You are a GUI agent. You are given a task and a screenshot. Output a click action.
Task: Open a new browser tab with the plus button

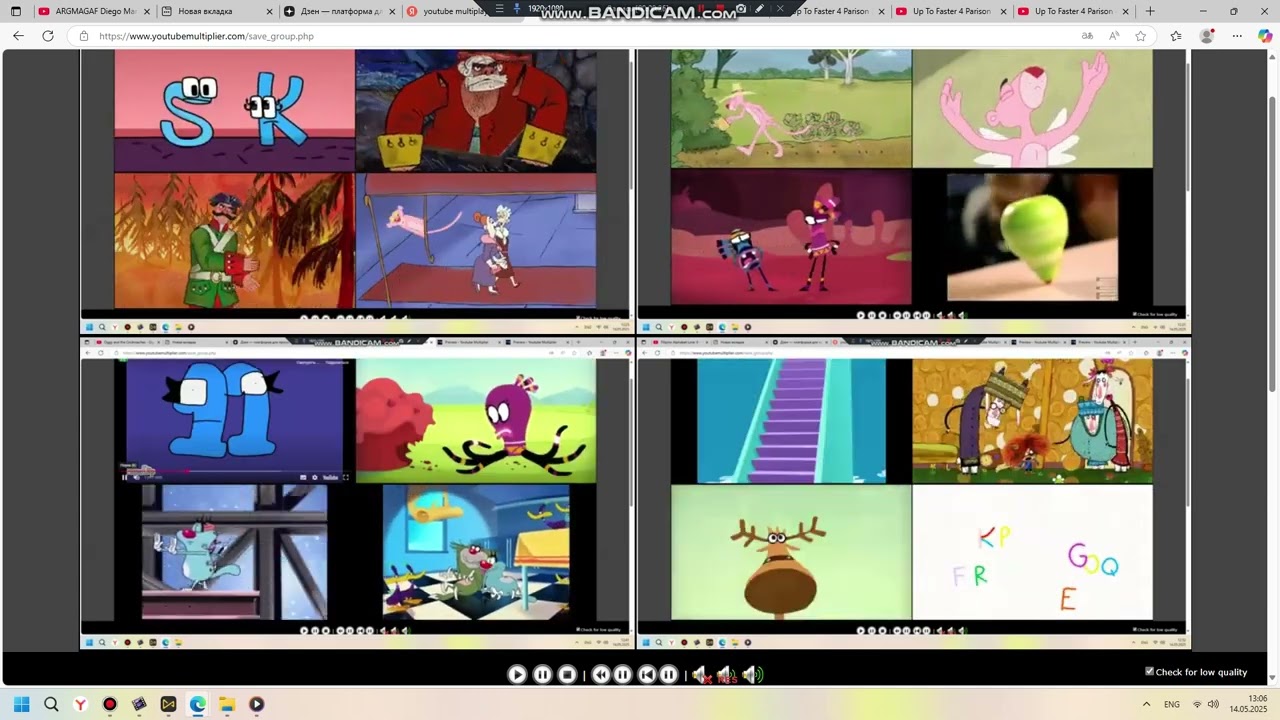[x=1150, y=11]
